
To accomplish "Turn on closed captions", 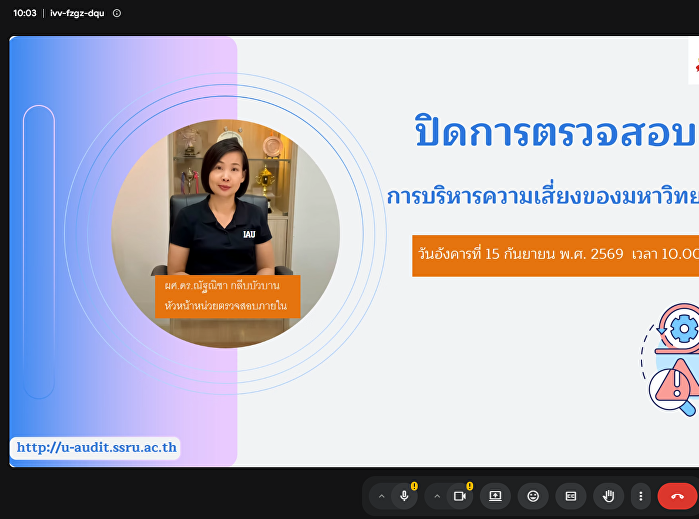I will click(571, 496).
